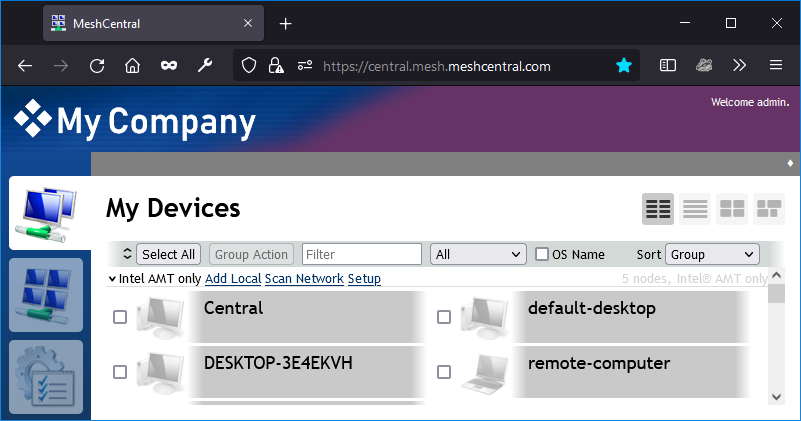This screenshot has height=421, width=801.
Task: Open the settings checklist sidebar icon
Action: pos(46,377)
